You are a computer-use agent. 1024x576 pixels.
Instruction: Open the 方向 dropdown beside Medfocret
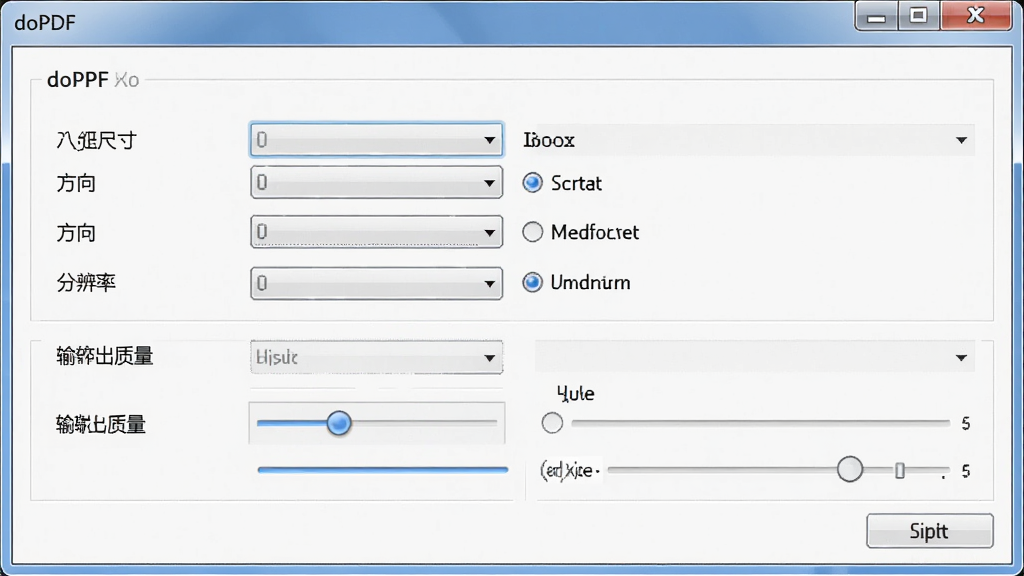(376, 232)
